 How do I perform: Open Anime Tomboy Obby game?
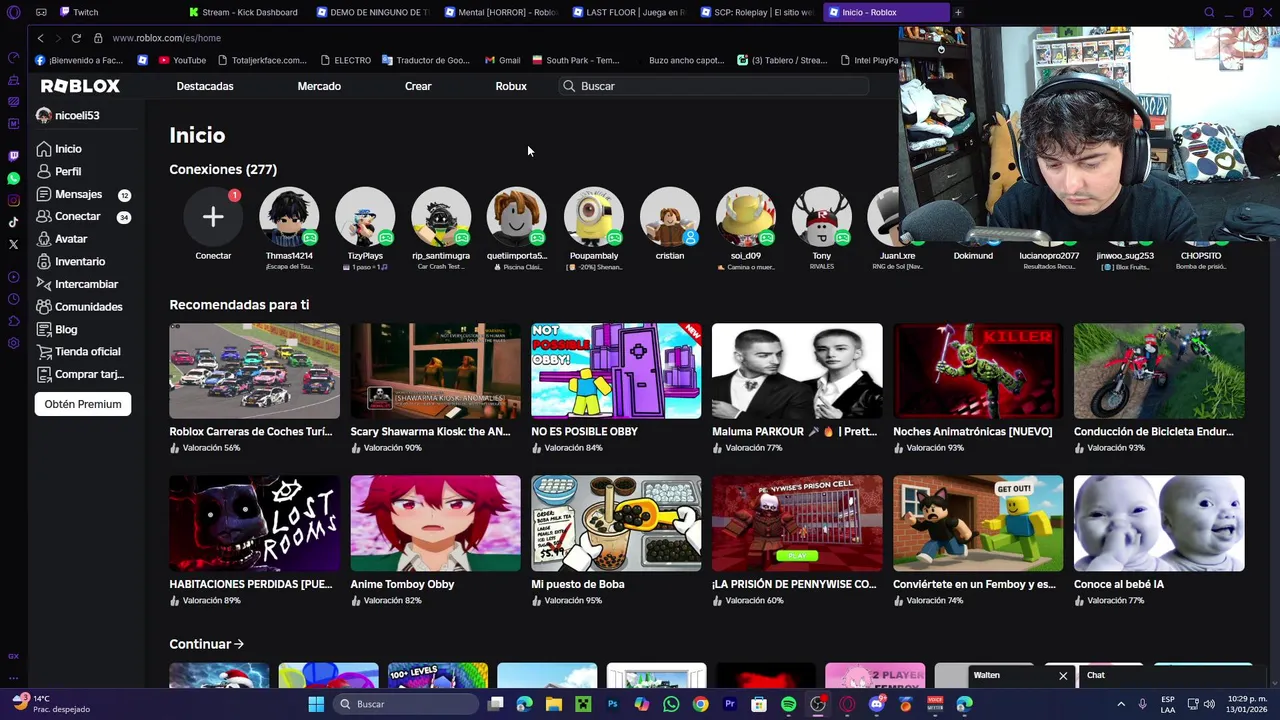tap(435, 524)
